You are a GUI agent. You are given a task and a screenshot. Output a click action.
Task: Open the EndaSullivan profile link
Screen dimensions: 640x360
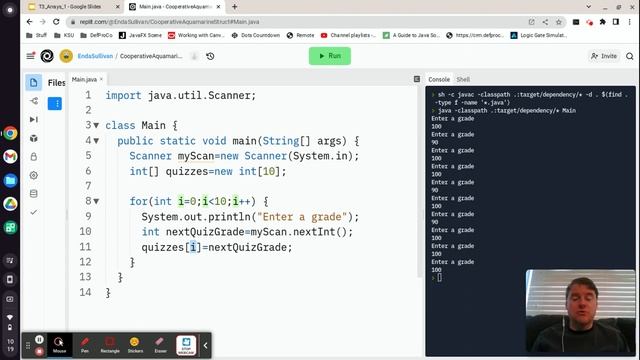95,56
